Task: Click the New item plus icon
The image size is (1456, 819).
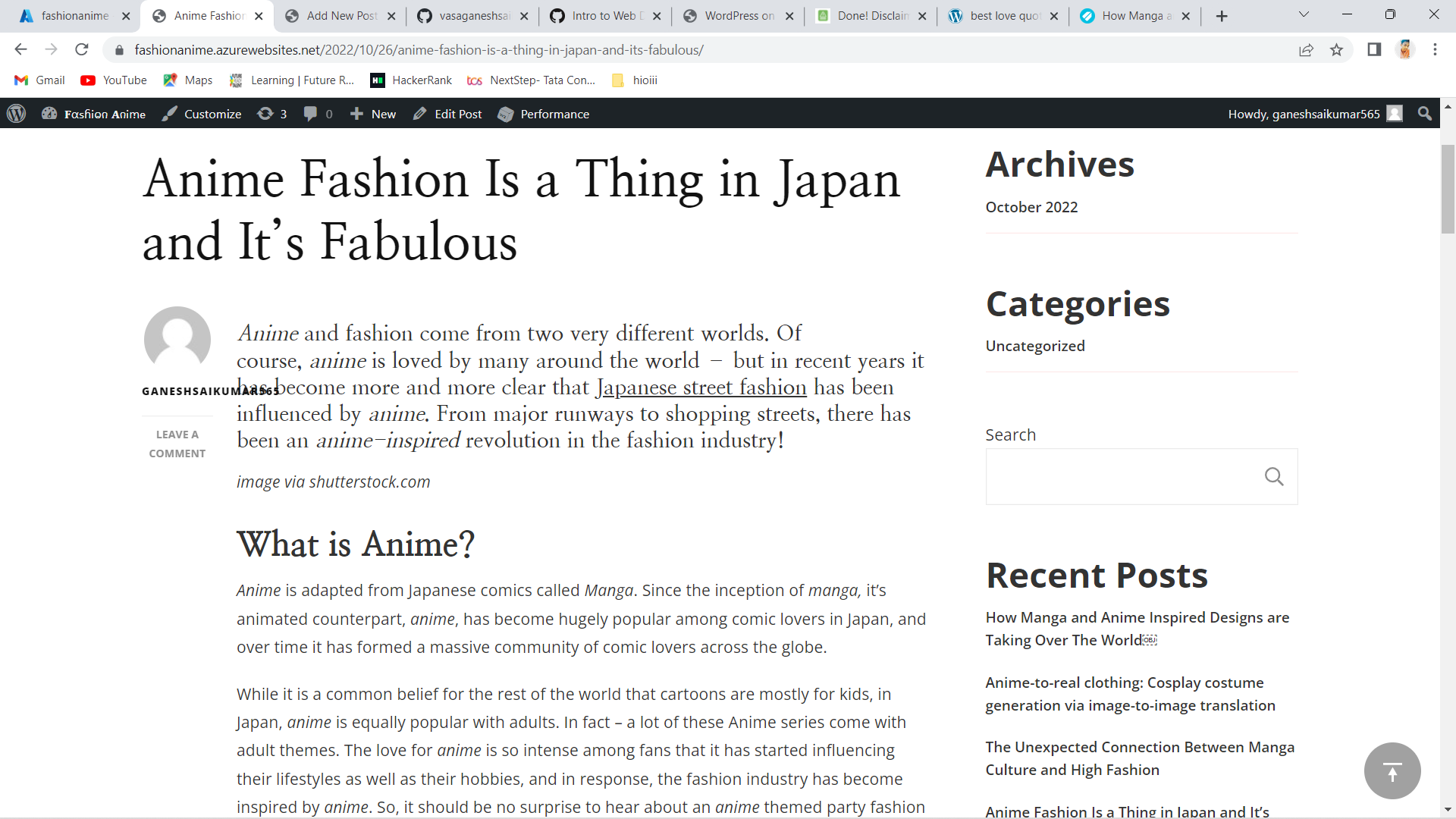Action: pyautogui.click(x=356, y=114)
